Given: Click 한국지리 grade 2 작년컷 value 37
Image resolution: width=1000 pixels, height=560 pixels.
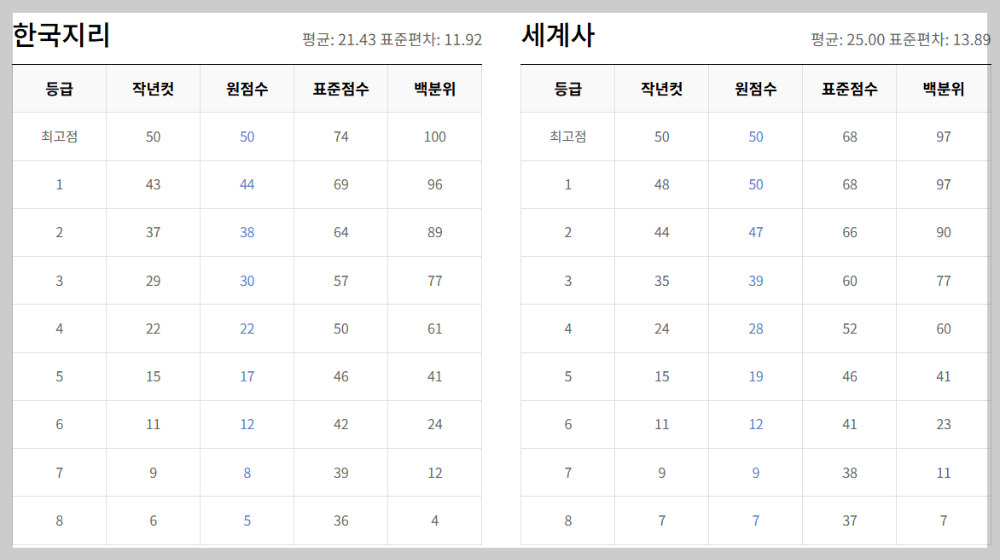Looking at the screenshot, I should point(153,232).
